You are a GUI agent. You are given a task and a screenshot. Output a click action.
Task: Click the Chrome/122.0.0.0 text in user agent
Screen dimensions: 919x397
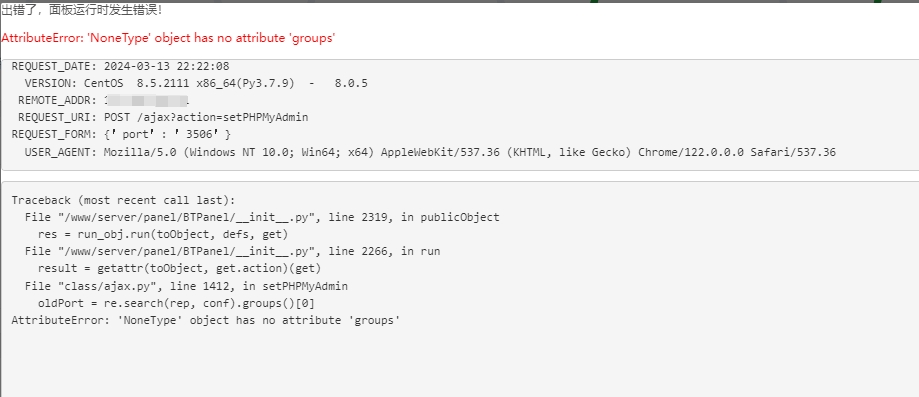[x=691, y=152]
